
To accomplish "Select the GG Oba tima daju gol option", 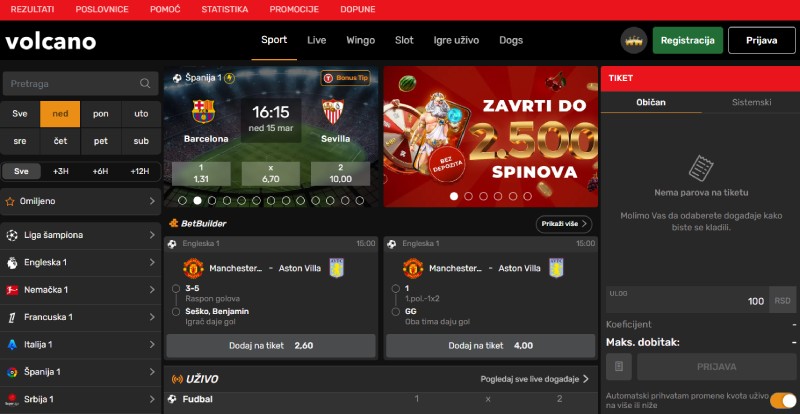I will pyautogui.click(x=395, y=311).
